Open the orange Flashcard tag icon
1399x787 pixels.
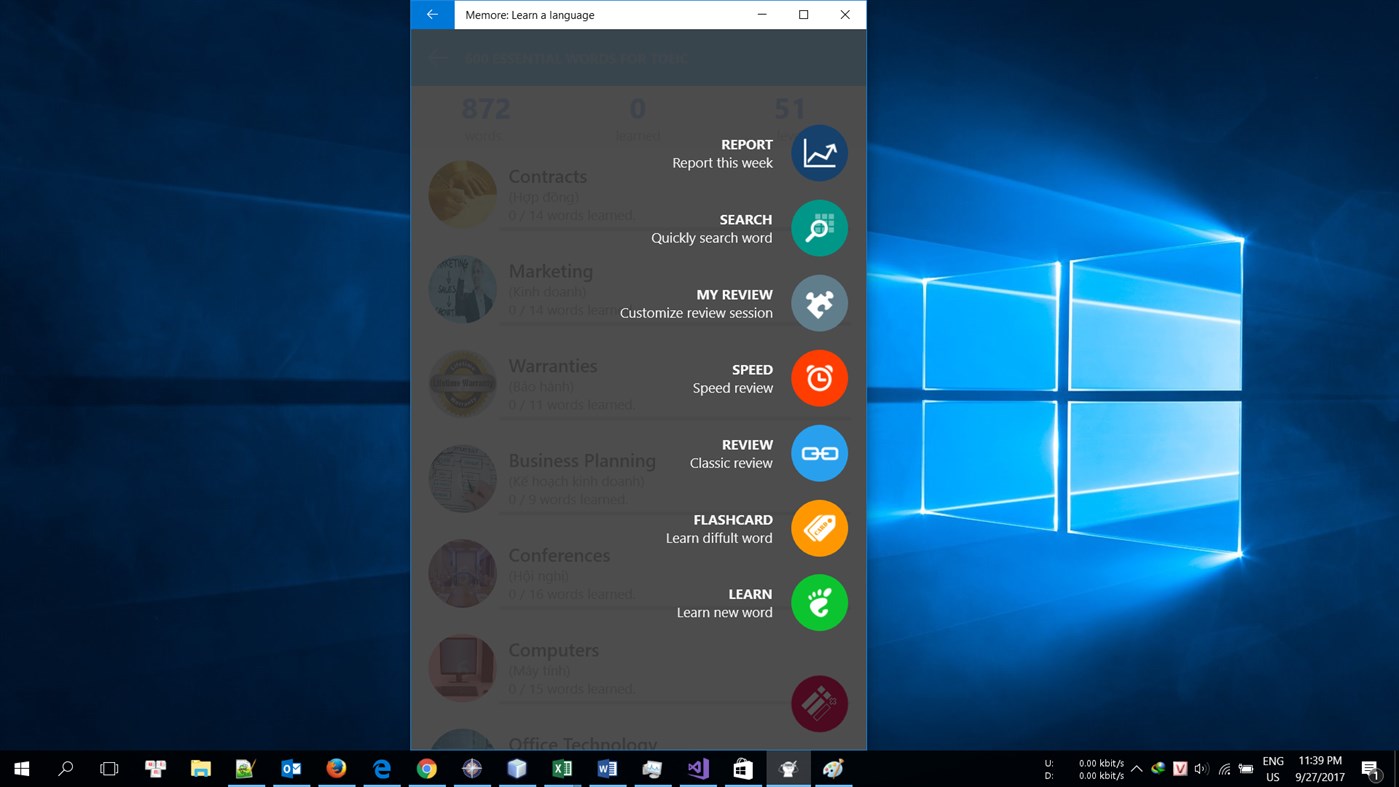coord(819,528)
